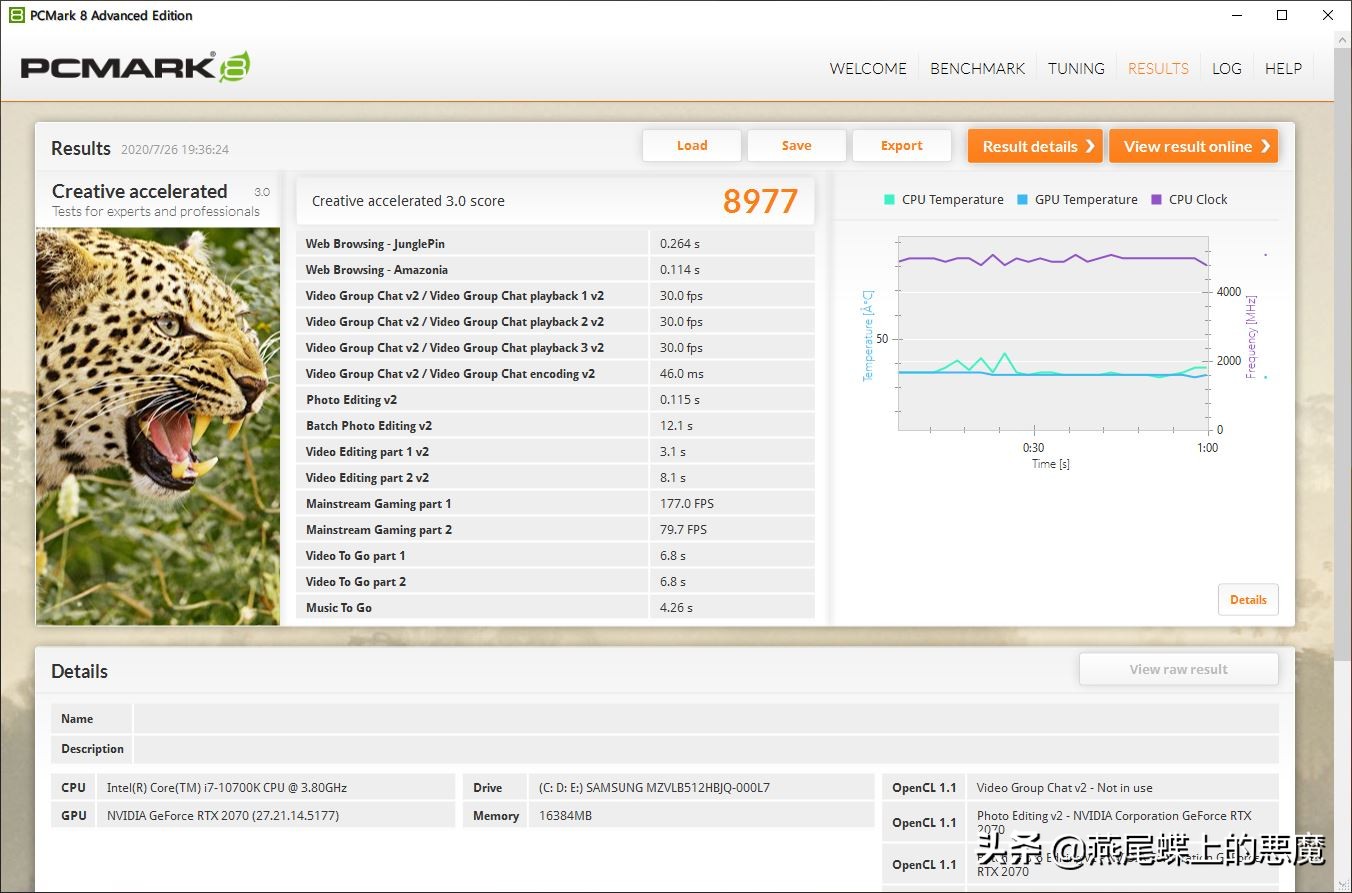Switch to the BENCHMARK tab

click(977, 68)
